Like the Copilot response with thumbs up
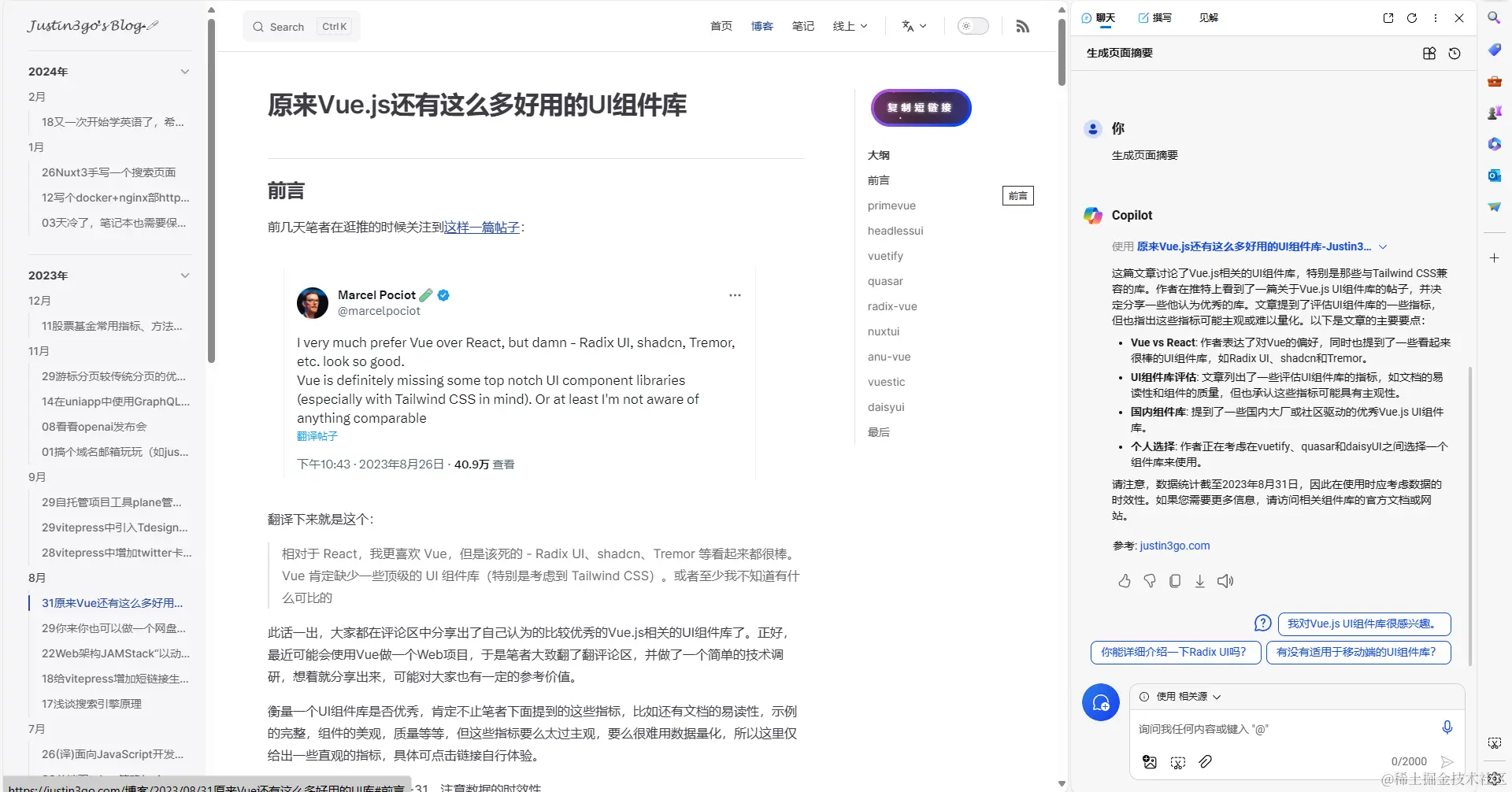The width and height of the screenshot is (1512, 792). pos(1125,581)
